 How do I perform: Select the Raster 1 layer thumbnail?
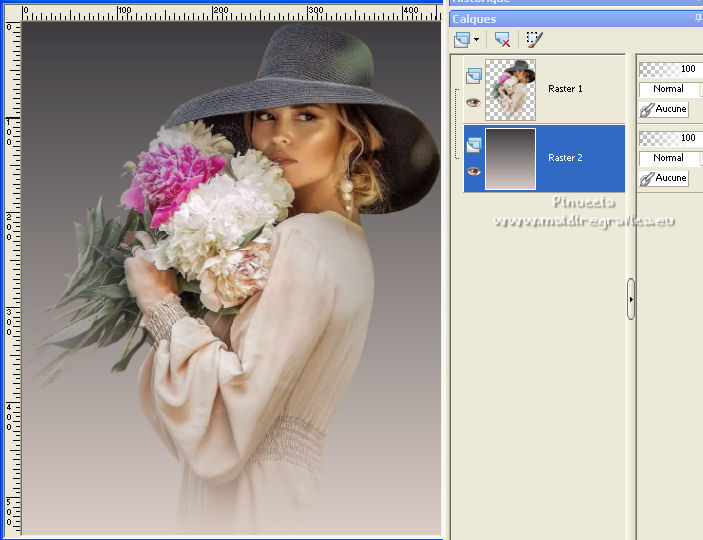click(510, 89)
